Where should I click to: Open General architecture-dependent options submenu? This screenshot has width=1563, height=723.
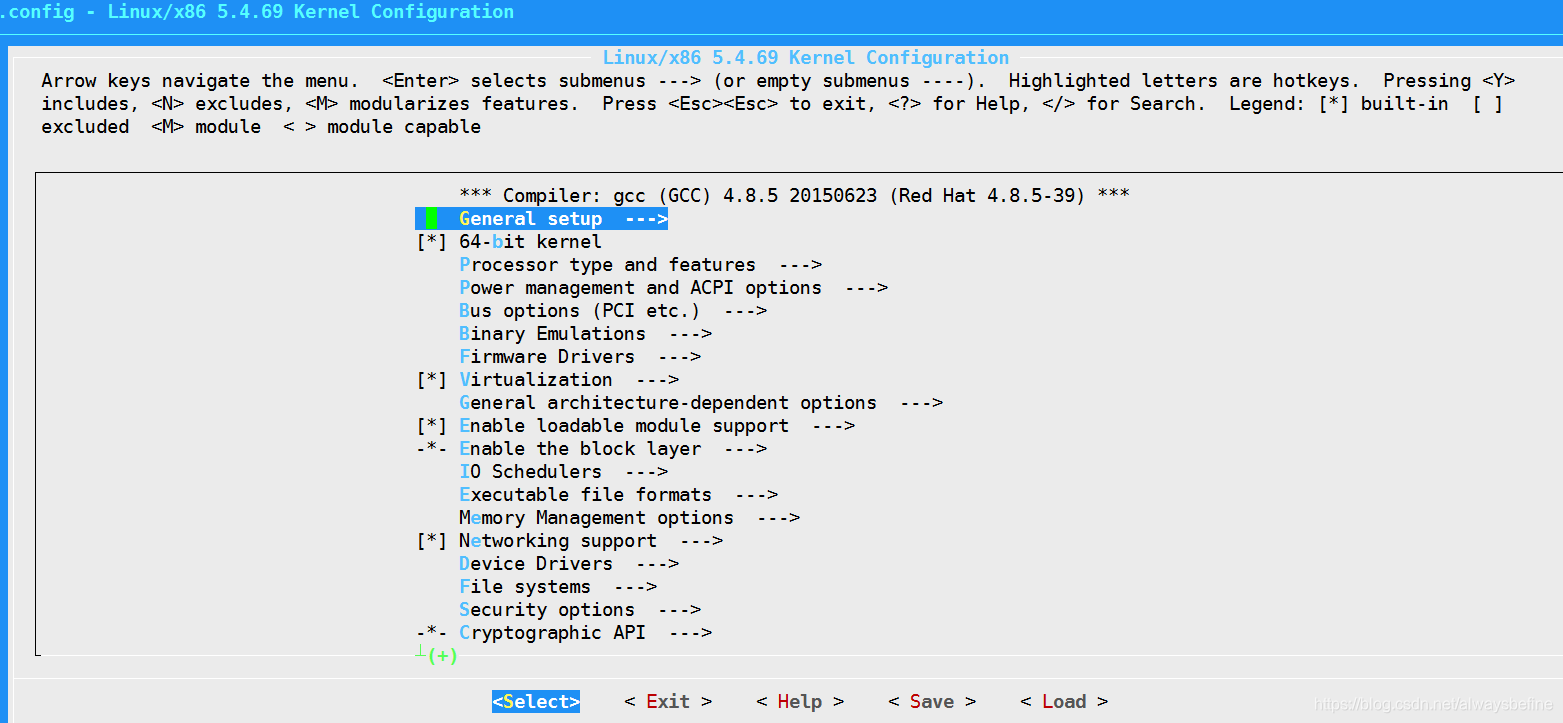point(701,403)
